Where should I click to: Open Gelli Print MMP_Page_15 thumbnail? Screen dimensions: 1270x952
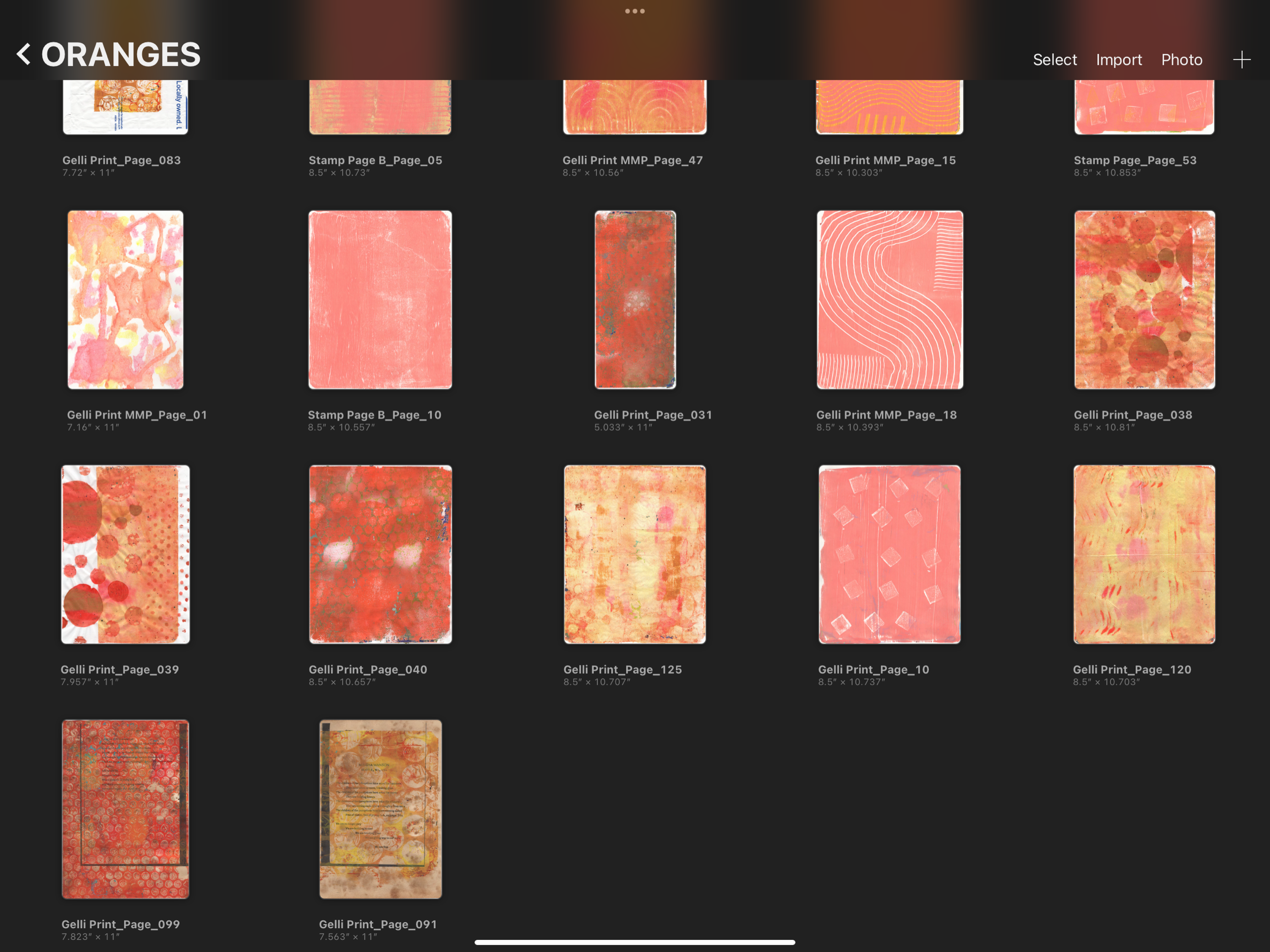pos(890,107)
